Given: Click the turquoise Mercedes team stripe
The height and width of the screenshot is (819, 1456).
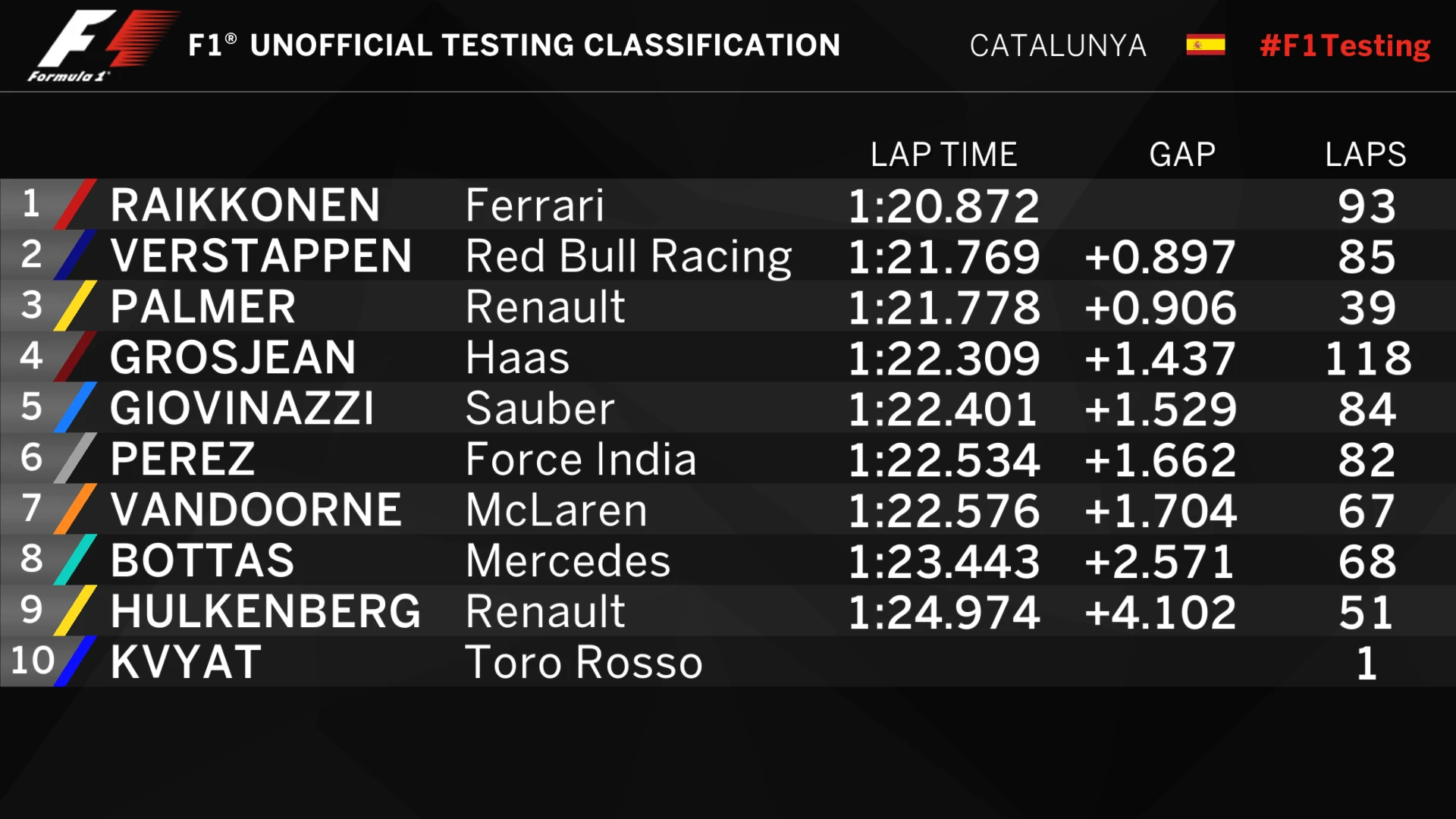Looking at the screenshot, I should [76, 560].
